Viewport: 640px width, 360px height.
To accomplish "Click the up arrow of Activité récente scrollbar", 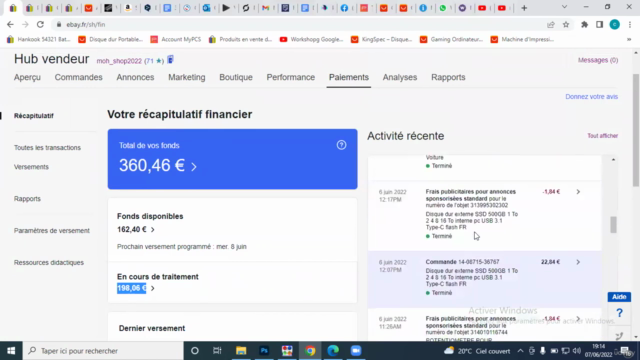I will (613, 160).
